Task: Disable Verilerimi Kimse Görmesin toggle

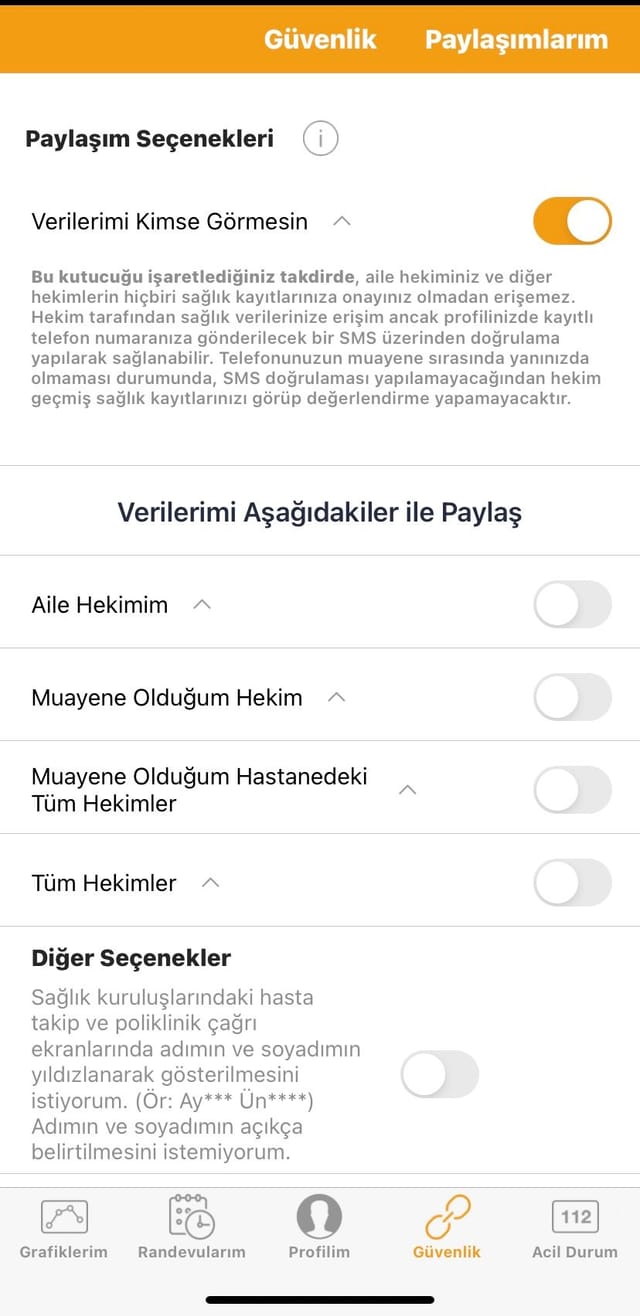Action: (572, 221)
